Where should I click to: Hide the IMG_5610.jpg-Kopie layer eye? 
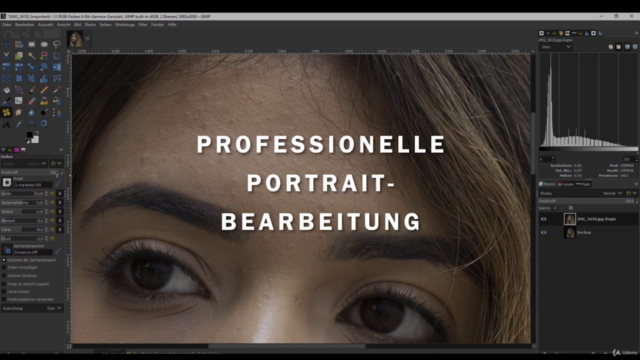pos(544,219)
